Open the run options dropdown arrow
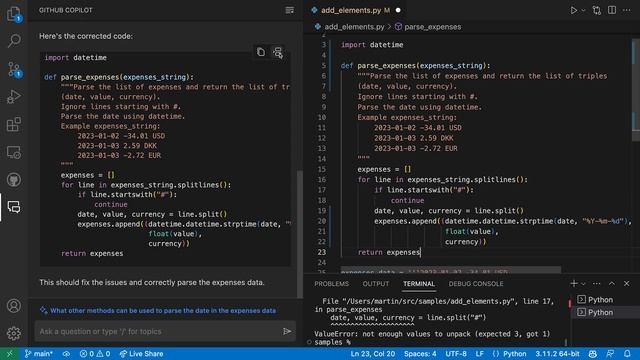The height and width of the screenshot is (360, 640). (583, 10)
